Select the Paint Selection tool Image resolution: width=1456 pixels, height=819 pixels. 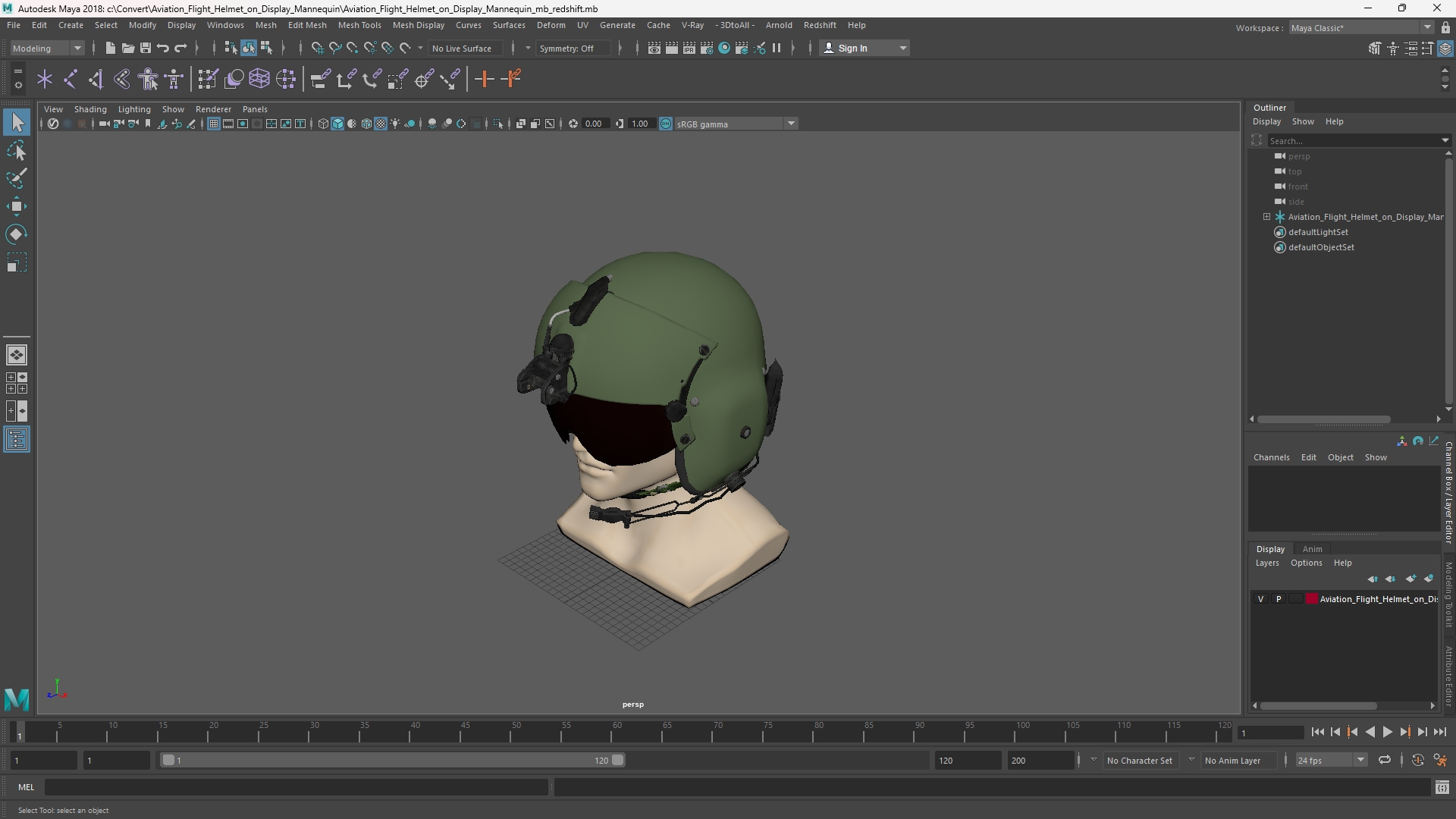pyautogui.click(x=17, y=179)
